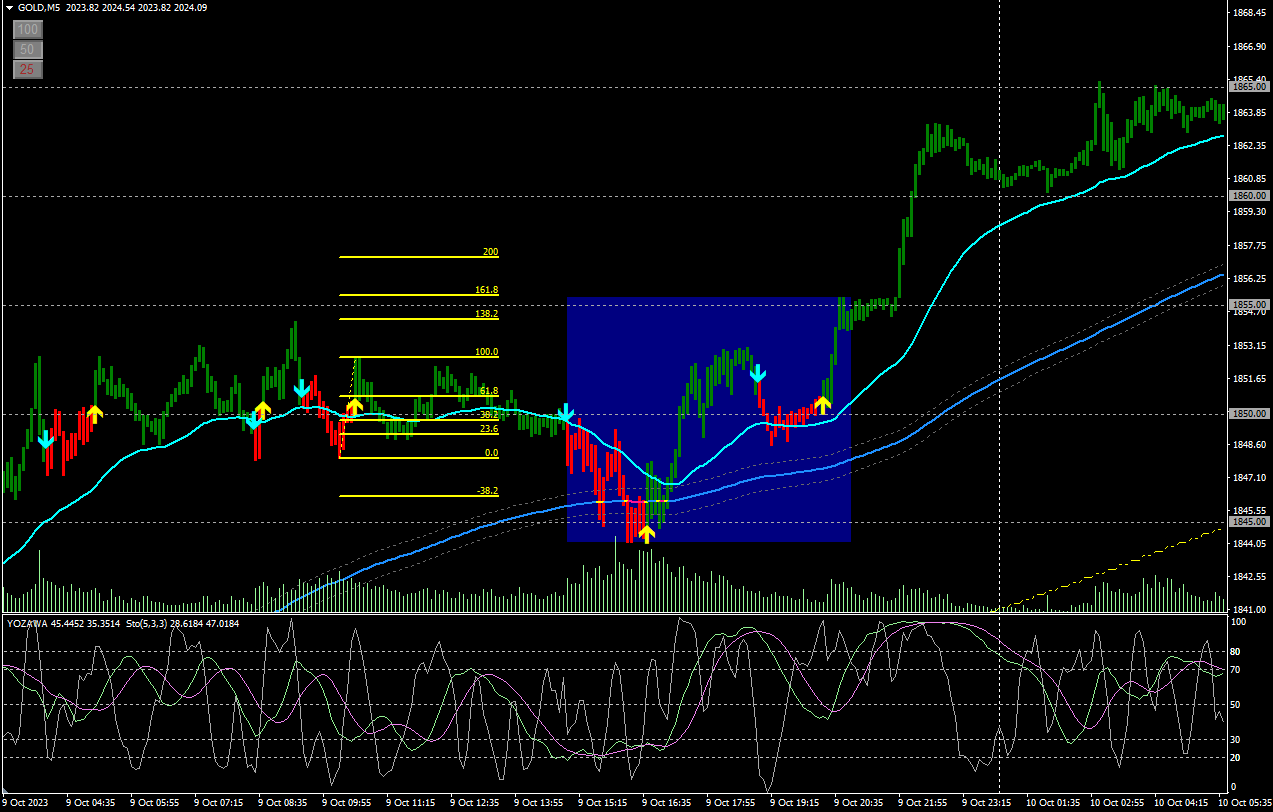Select the Fibonacci 23.6 level label
Screen dimensions: 1273x812
489,429
